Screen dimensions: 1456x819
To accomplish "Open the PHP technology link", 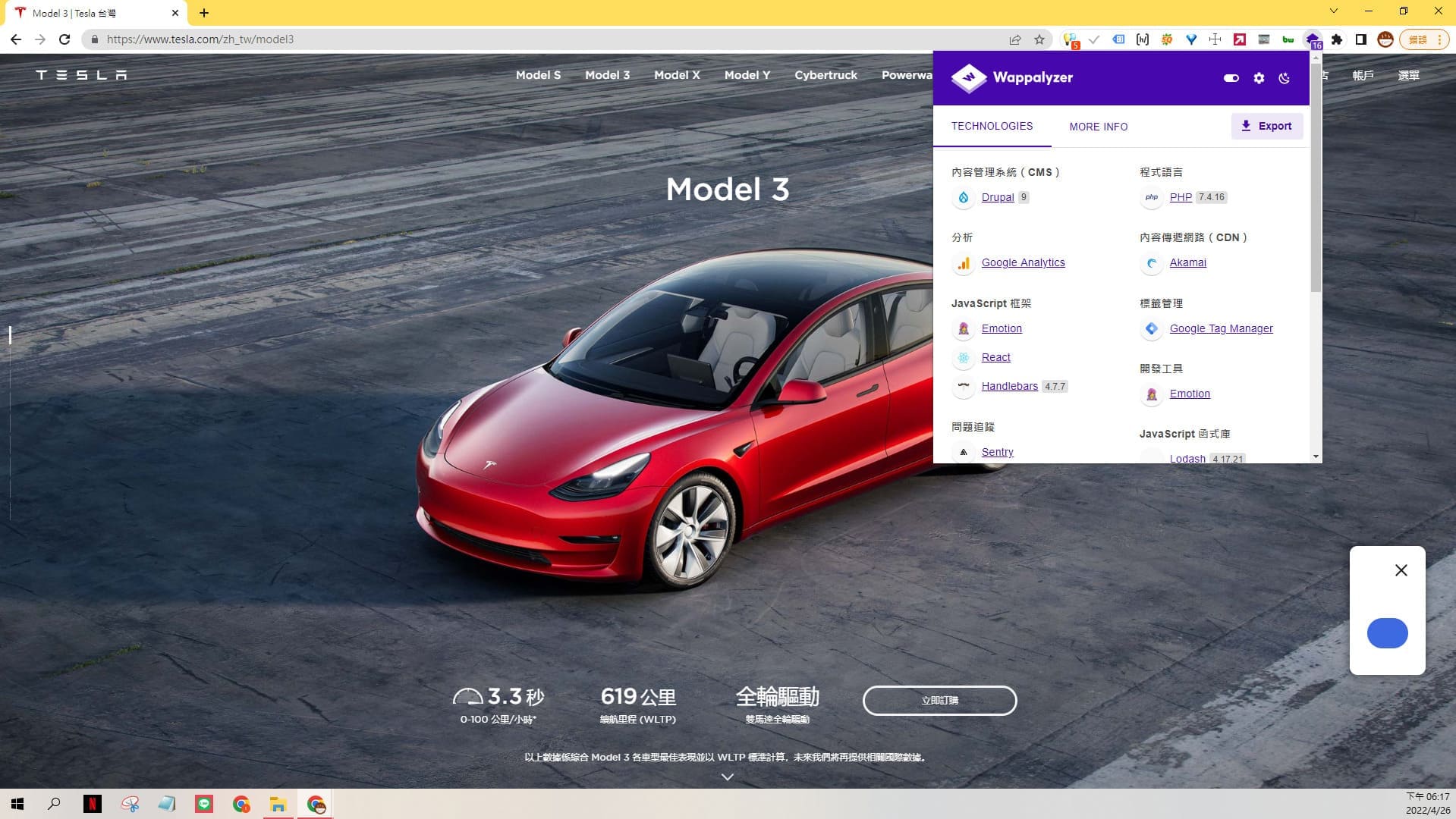I will (x=1181, y=197).
